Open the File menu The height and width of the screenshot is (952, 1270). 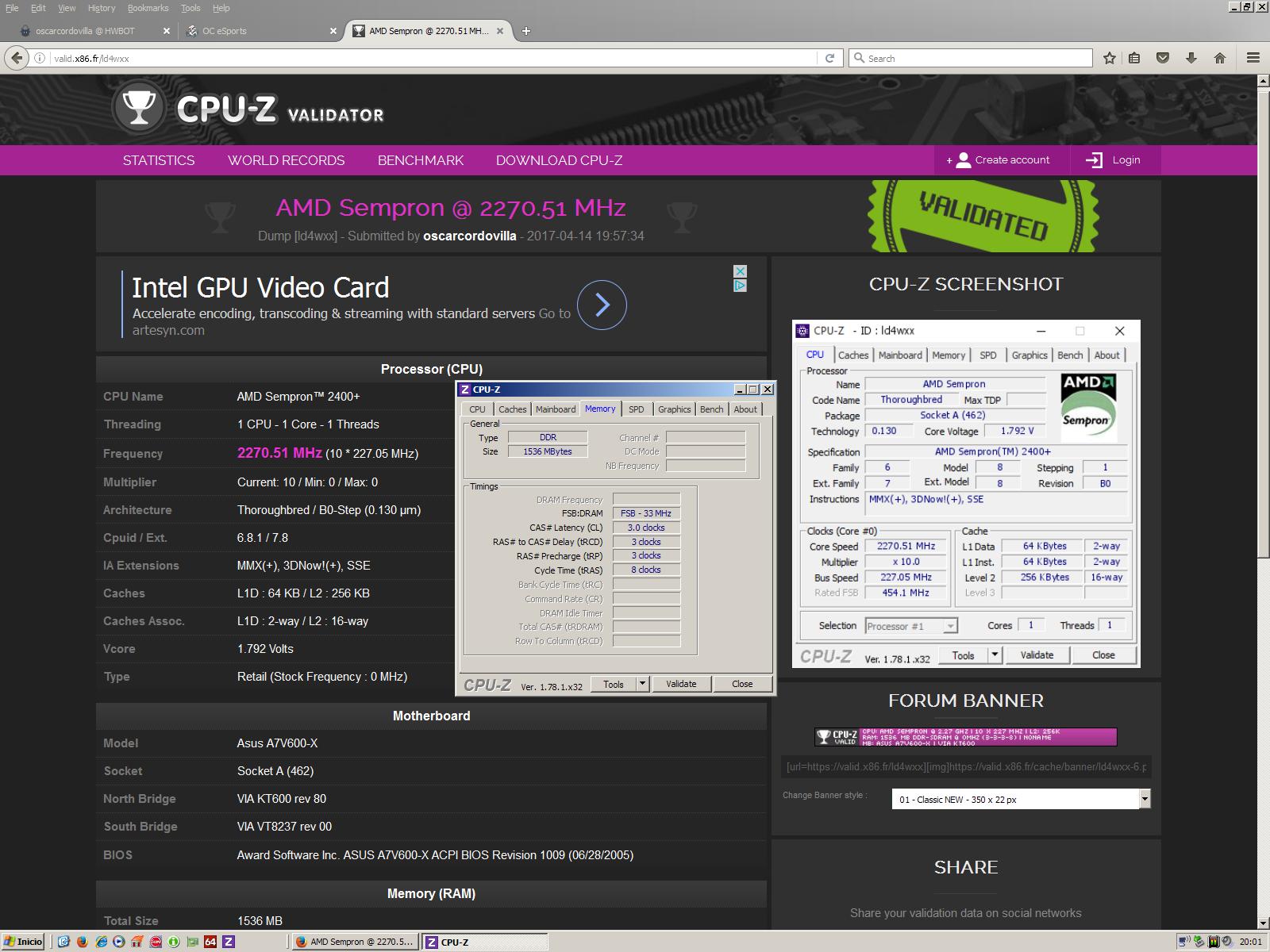(12, 8)
